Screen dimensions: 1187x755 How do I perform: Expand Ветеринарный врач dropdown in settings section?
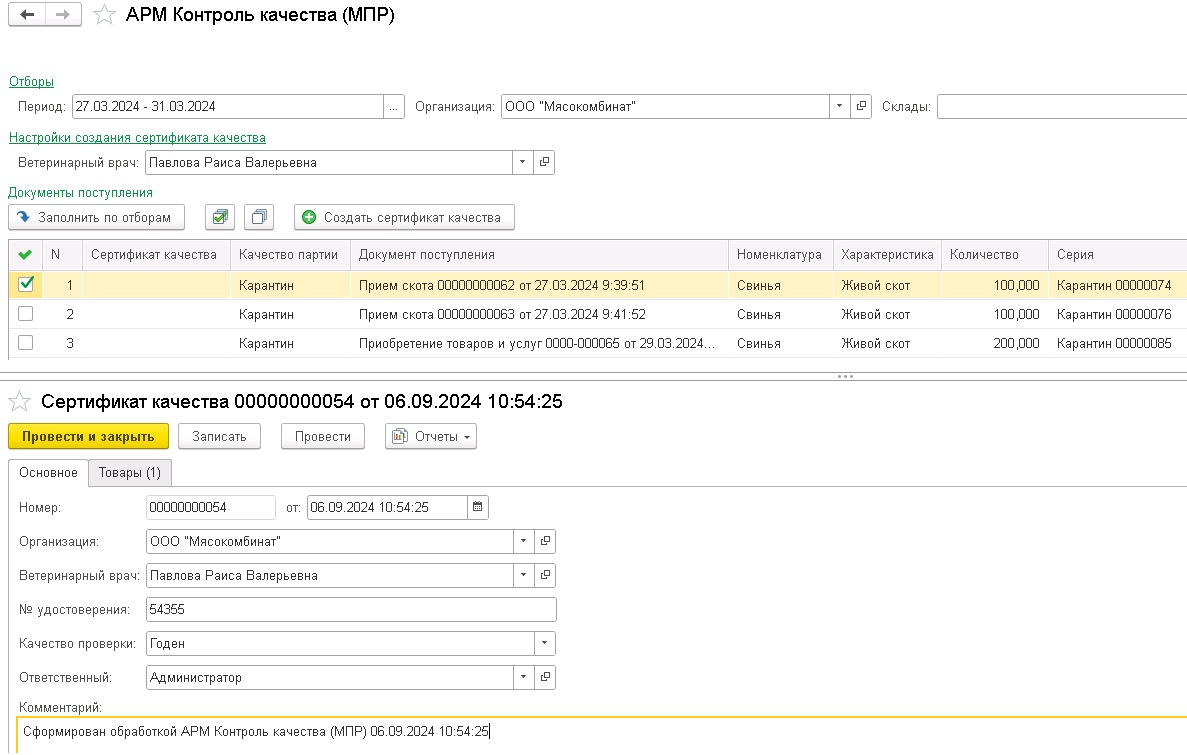pyautogui.click(x=523, y=162)
